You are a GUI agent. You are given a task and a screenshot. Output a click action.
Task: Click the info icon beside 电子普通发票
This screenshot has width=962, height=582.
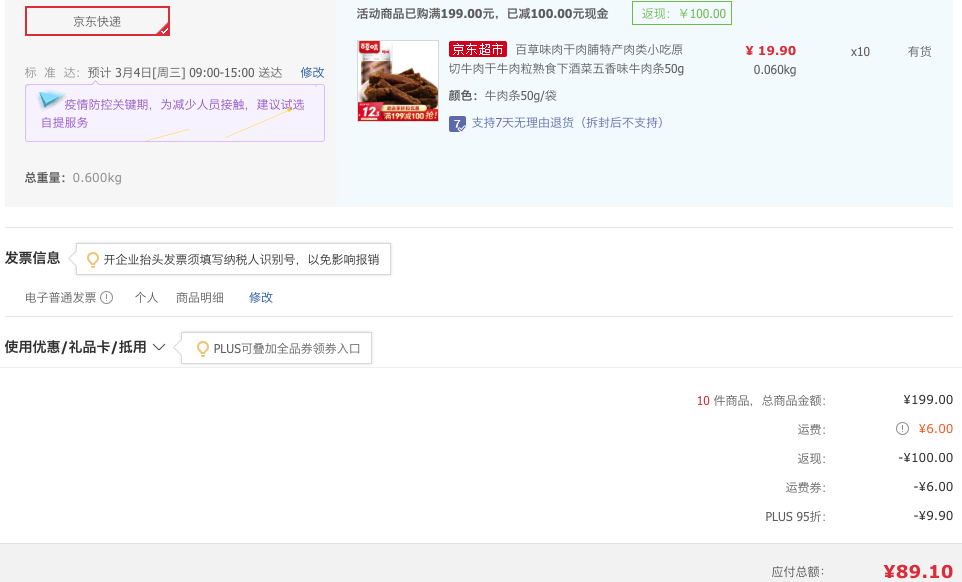[x=107, y=297]
